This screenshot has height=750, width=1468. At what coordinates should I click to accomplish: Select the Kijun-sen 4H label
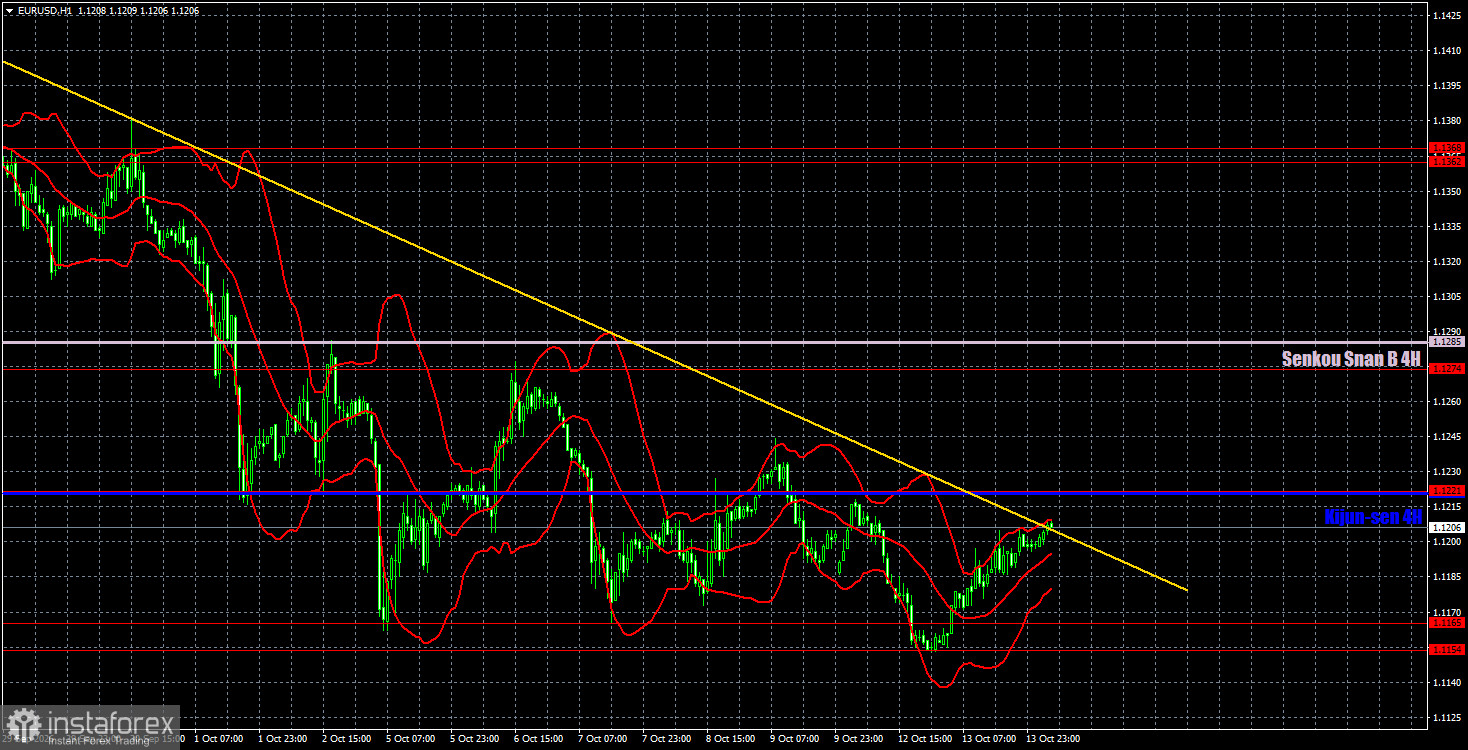click(1373, 517)
